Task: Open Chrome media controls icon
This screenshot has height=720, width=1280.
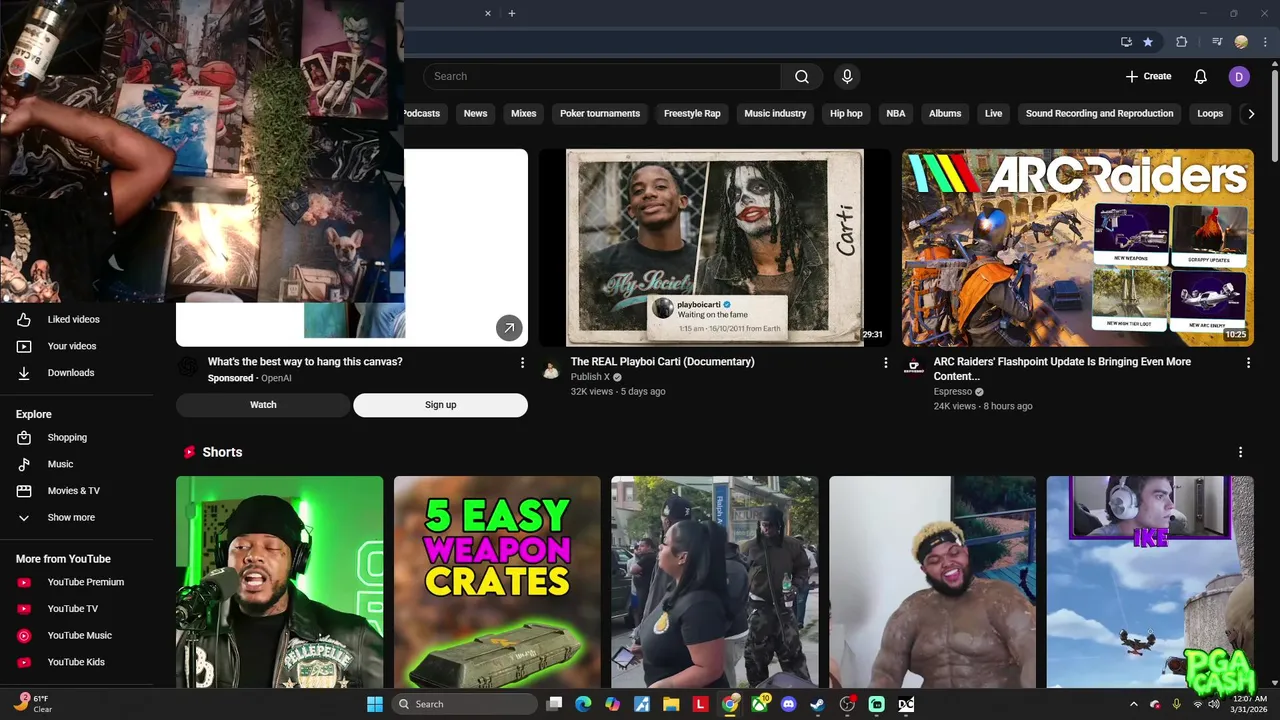Action: coord(1217,42)
